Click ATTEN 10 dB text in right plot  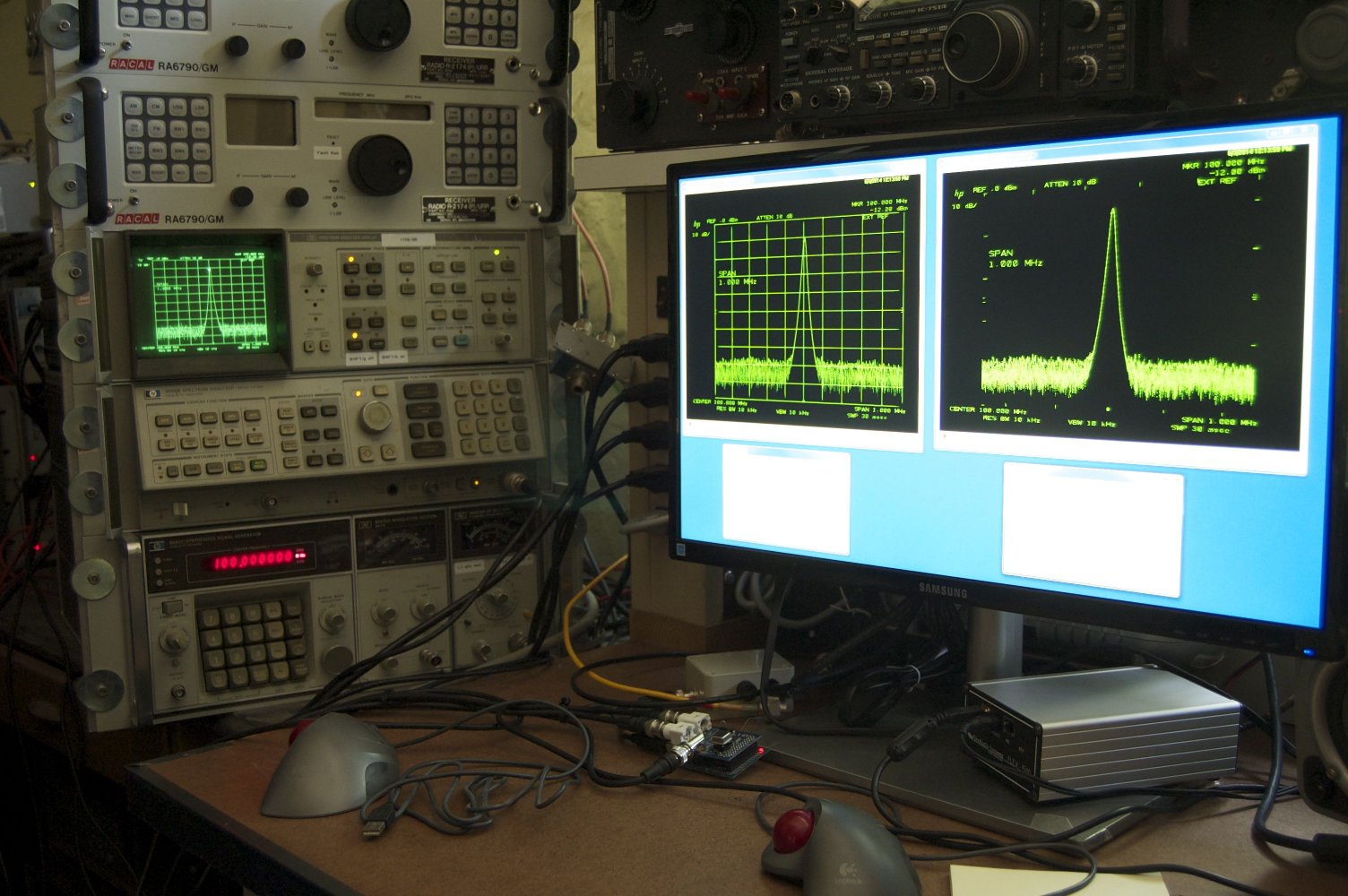(1069, 184)
